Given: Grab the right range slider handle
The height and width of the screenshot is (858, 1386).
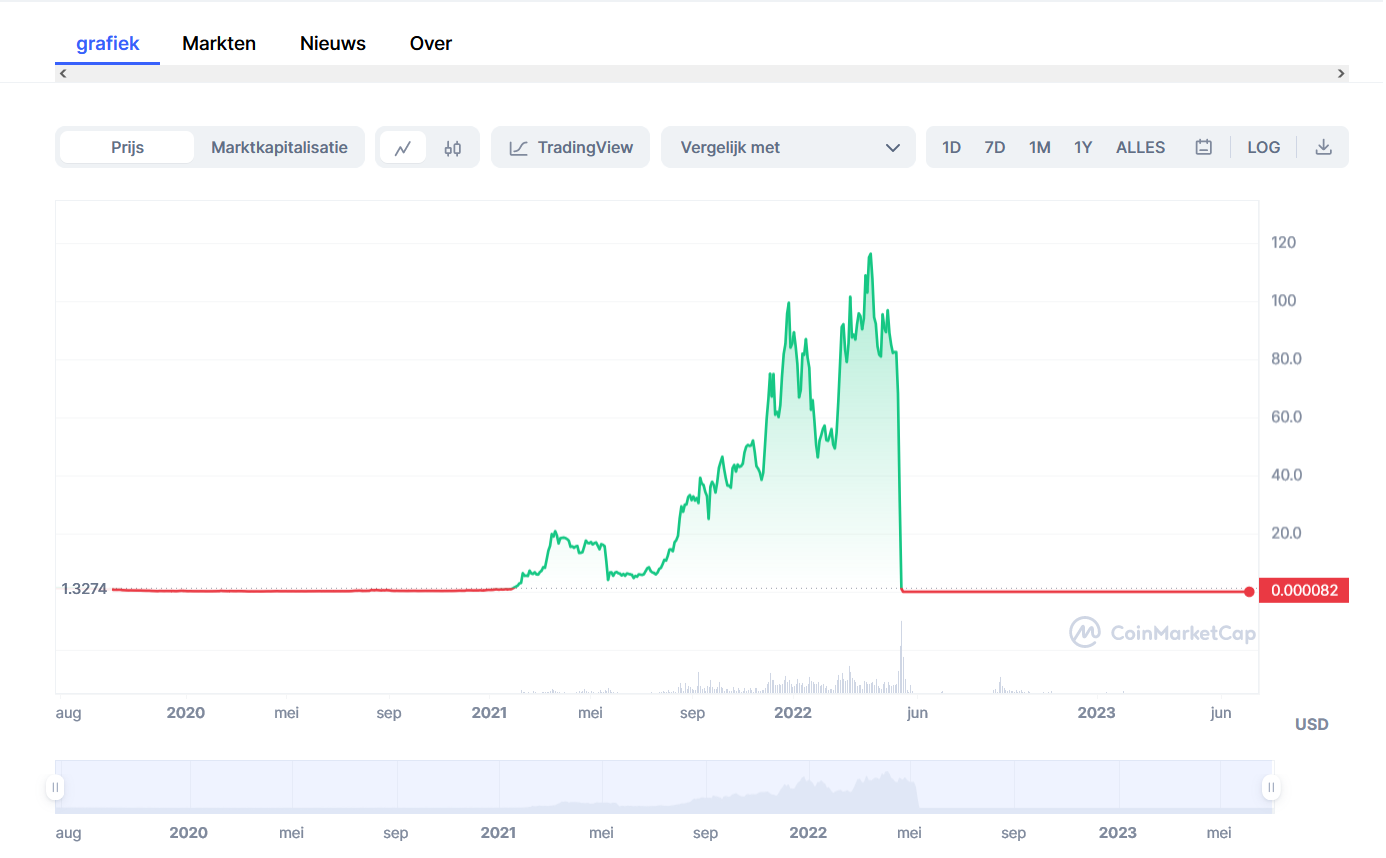Looking at the screenshot, I should coord(1271,787).
